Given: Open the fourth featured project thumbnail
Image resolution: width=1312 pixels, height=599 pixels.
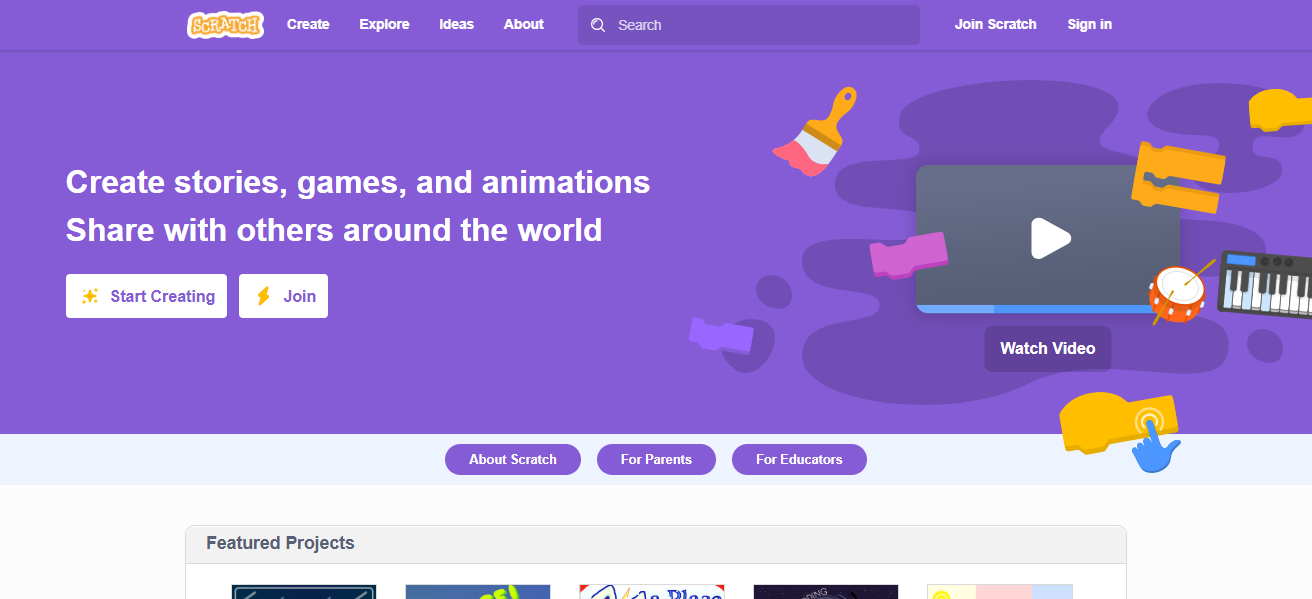Looking at the screenshot, I should (x=826, y=592).
